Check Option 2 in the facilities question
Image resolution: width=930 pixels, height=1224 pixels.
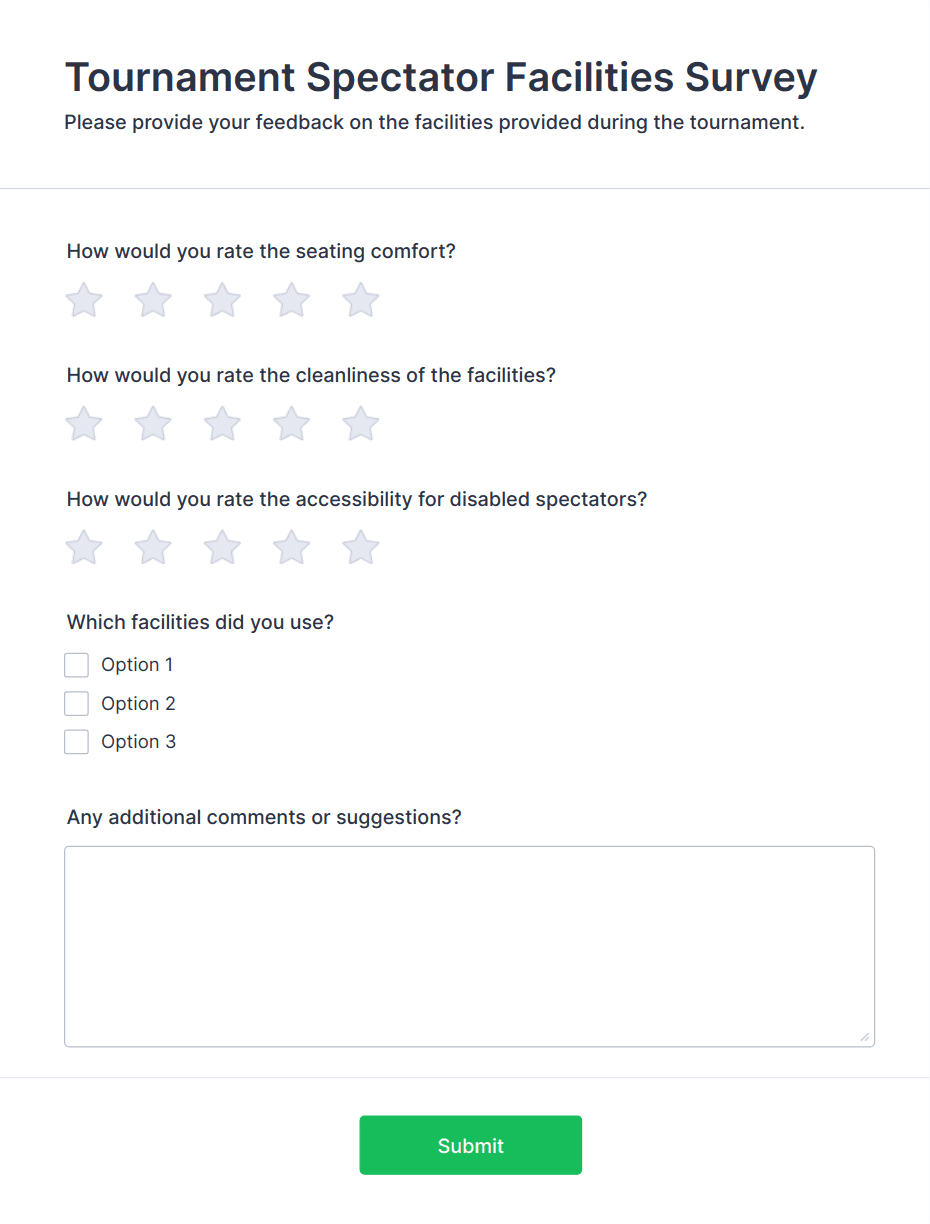[76, 703]
